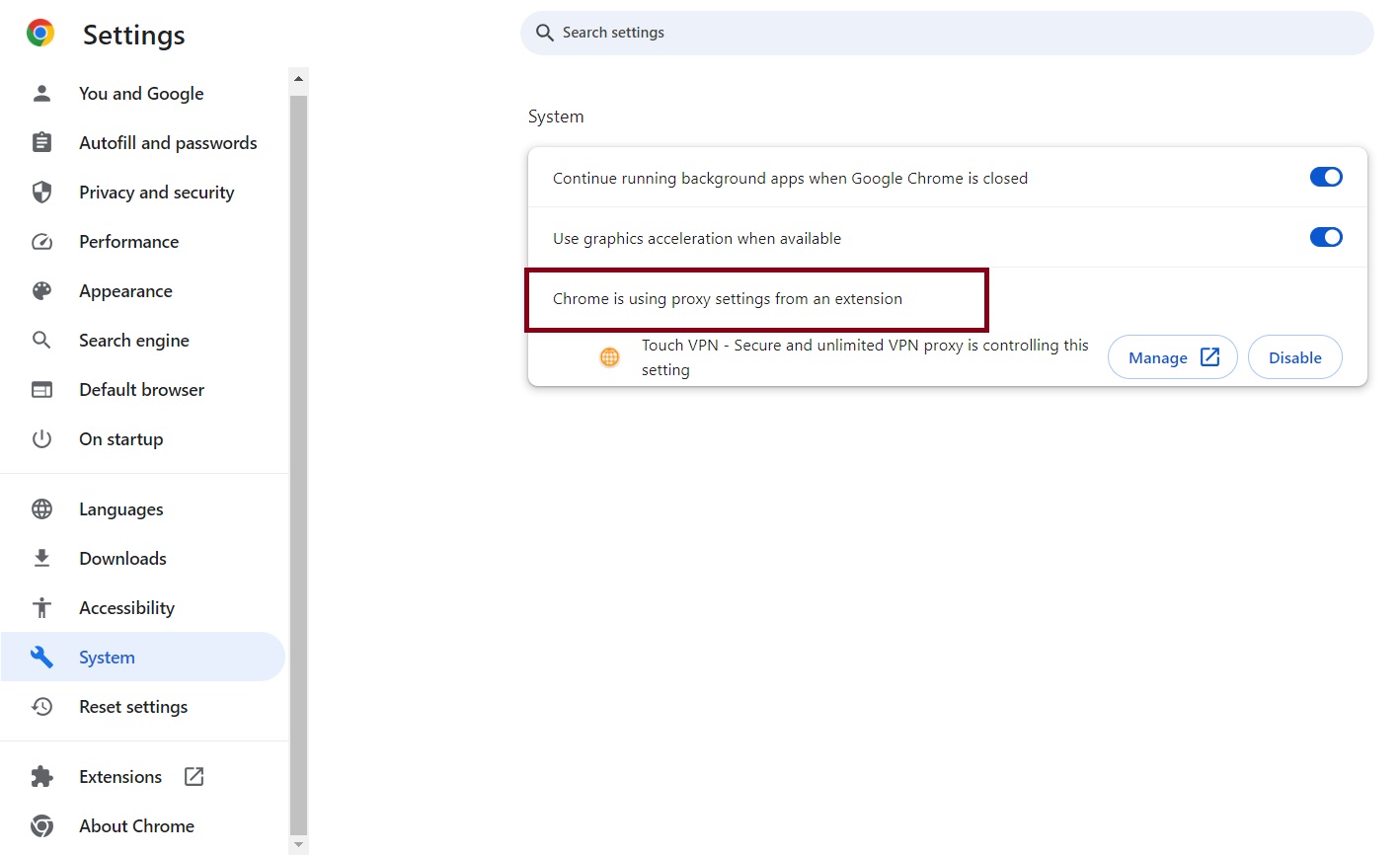
Task: Click the System section heading
Action: point(556,117)
